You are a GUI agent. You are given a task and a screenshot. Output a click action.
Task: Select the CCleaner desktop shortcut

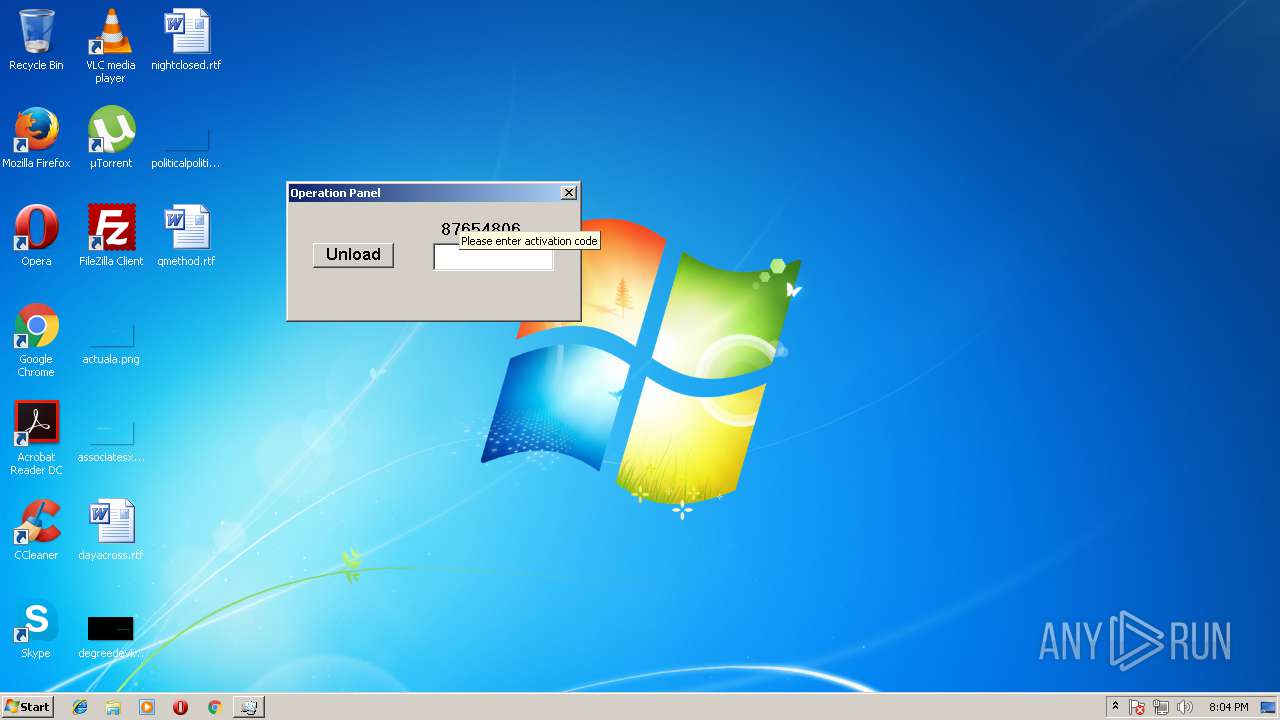pyautogui.click(x=36, y=530)
